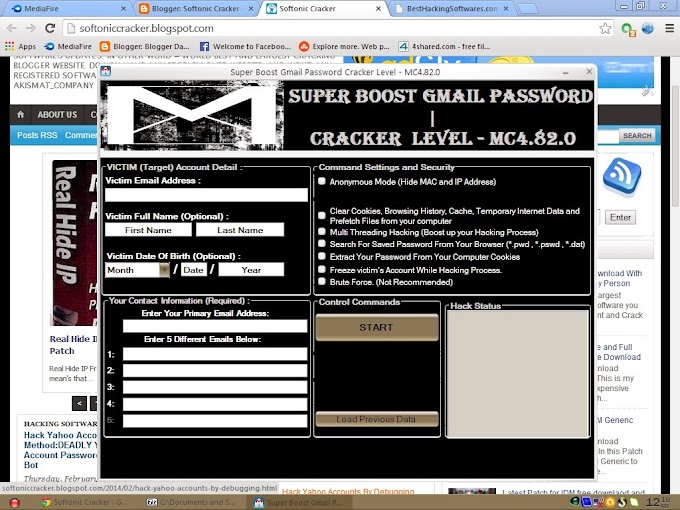Open the Welcome to Facebook bookmark
Screen dimensions: 680x510
click(x=245, y=46)
